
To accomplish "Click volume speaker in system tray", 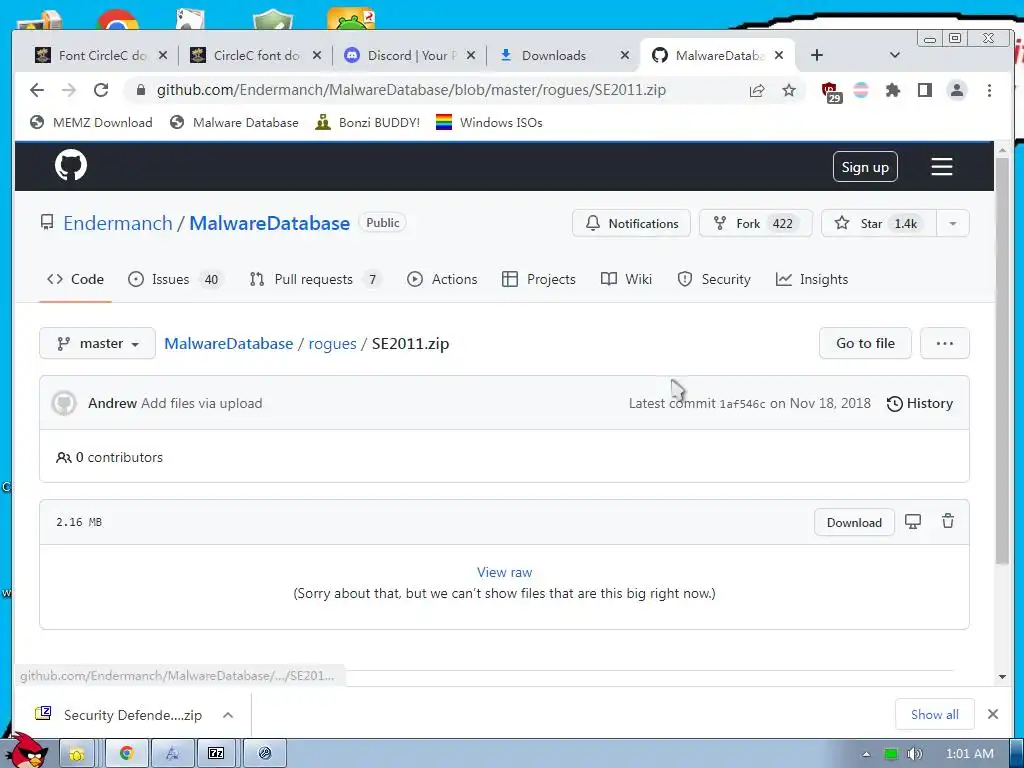I will click(x=914, y=754).
